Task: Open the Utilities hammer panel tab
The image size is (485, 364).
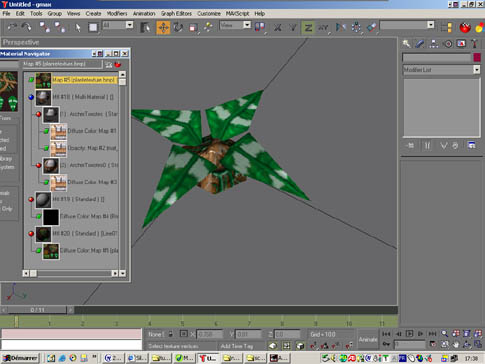Action: tap(474, 43)
